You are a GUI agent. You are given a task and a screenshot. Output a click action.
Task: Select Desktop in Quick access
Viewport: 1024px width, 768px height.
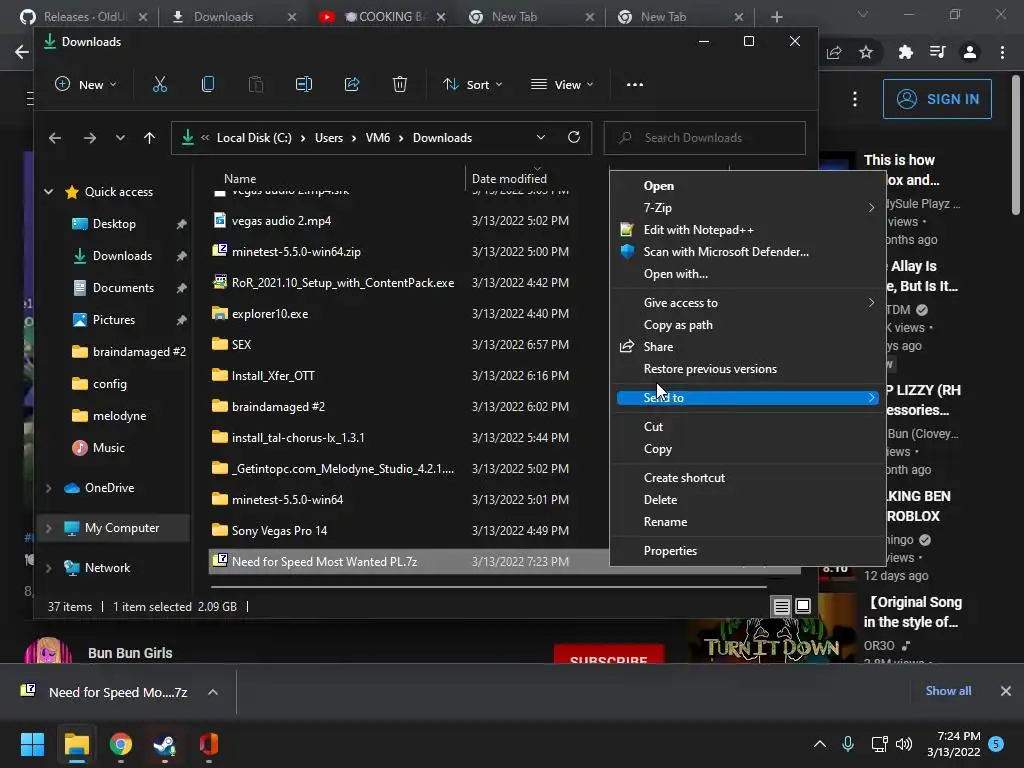click(x=114, y=224)
